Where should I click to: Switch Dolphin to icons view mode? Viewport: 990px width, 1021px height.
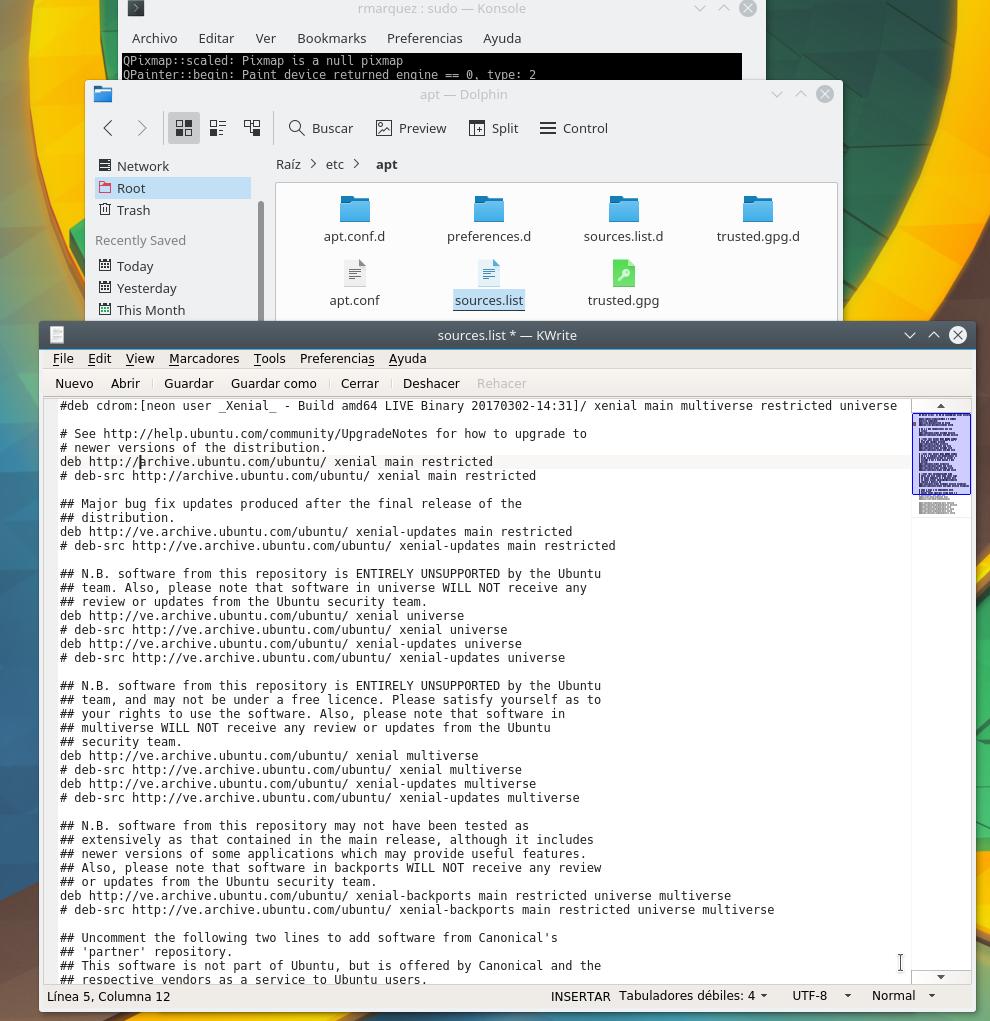pos(184,128)
